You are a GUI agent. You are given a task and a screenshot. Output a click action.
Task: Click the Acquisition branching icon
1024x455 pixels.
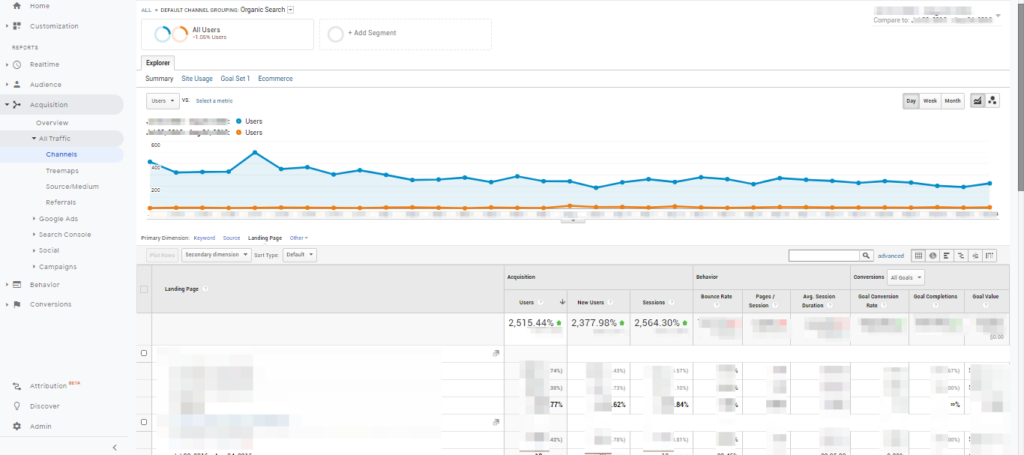tap(17, 104)
